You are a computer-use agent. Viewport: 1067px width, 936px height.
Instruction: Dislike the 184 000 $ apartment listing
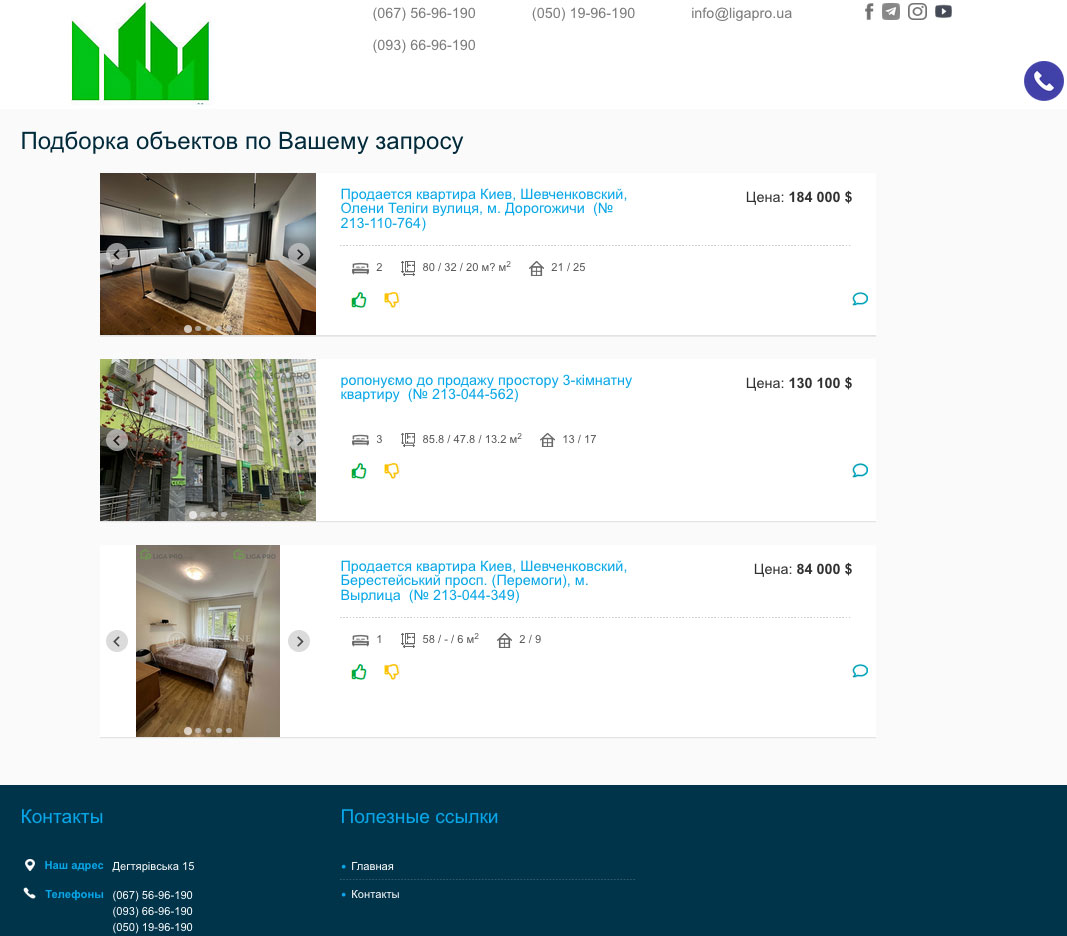click(x=391, y=300)
